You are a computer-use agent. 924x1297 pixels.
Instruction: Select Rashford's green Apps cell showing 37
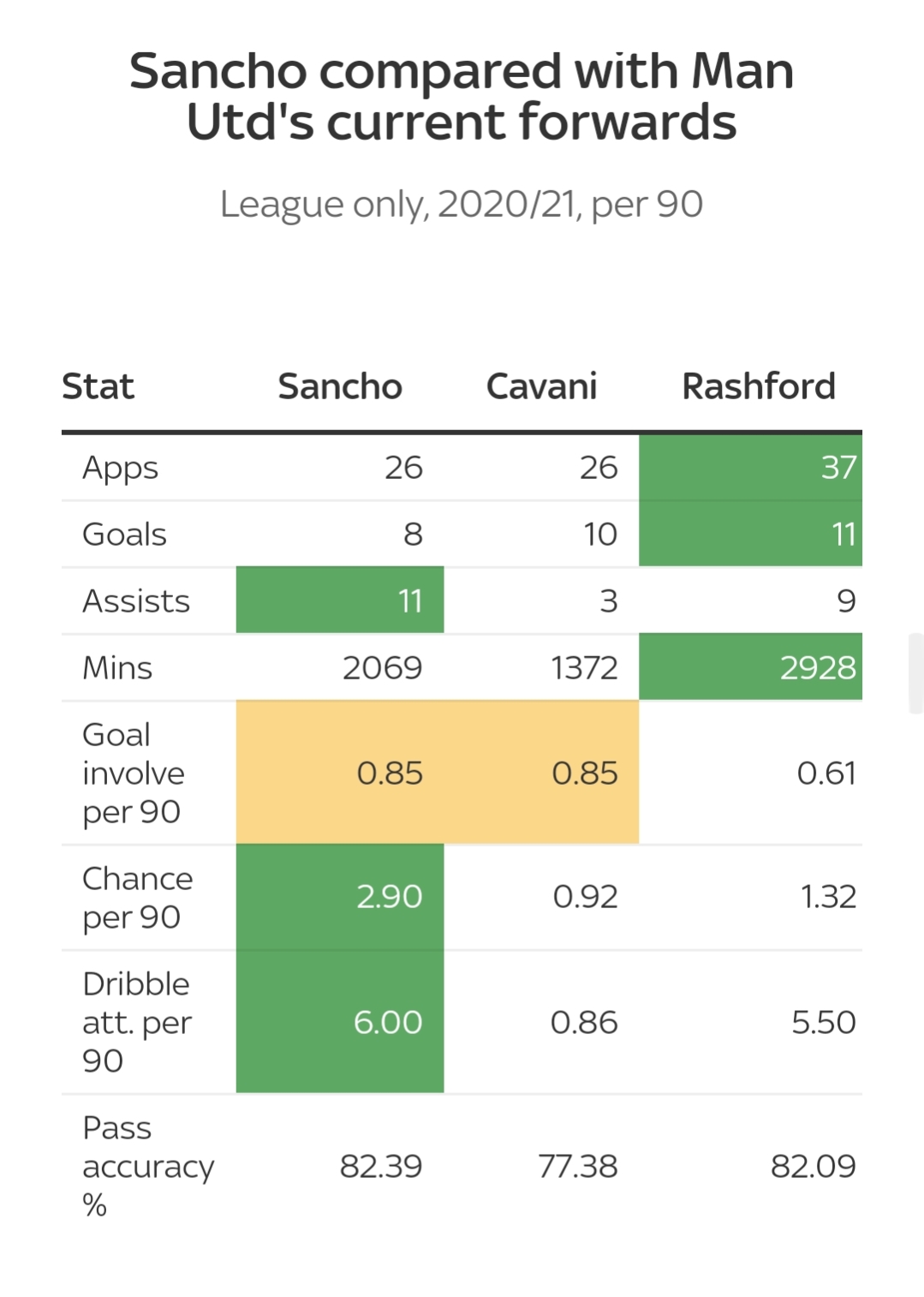[750, 468]
